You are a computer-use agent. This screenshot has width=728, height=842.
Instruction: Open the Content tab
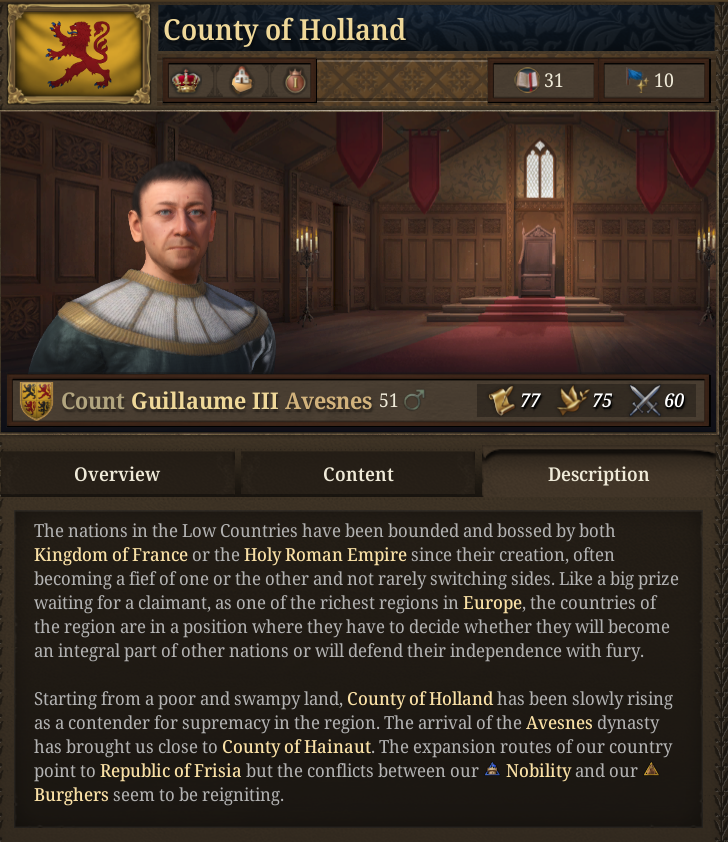click(358, 474)
